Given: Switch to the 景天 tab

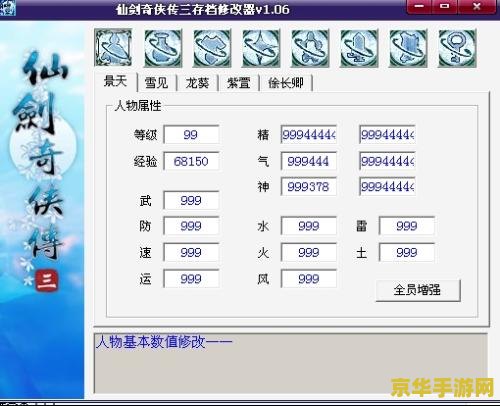Looking at the screenshot, I should tap(116, 81).
